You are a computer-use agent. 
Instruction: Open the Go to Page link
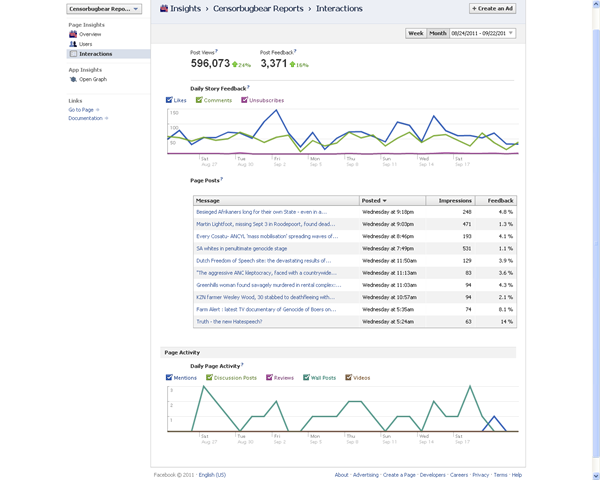click(81, 110)
